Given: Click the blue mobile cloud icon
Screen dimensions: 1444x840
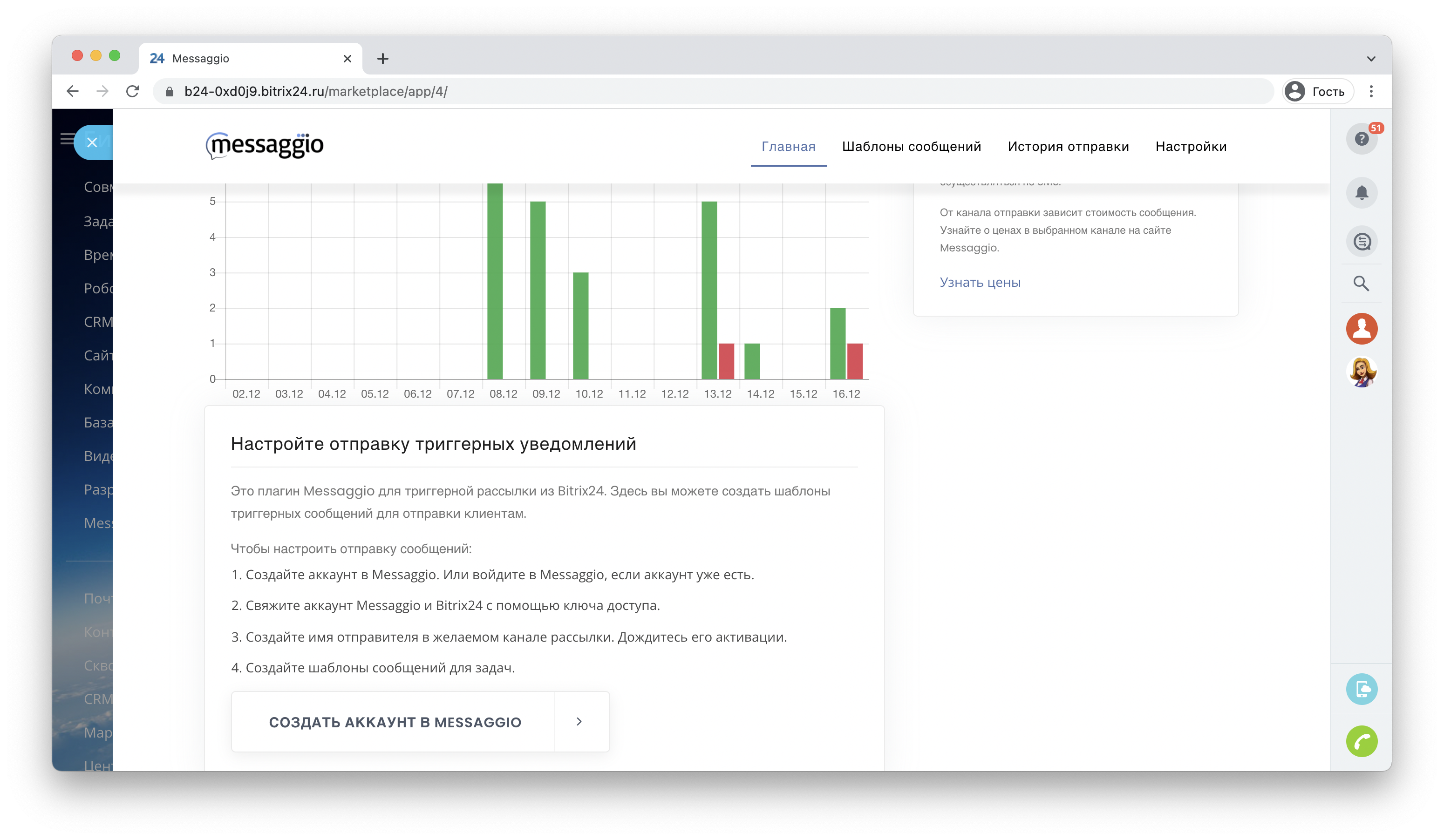Looking at the screenshot, I should (x=1361, y=688).
